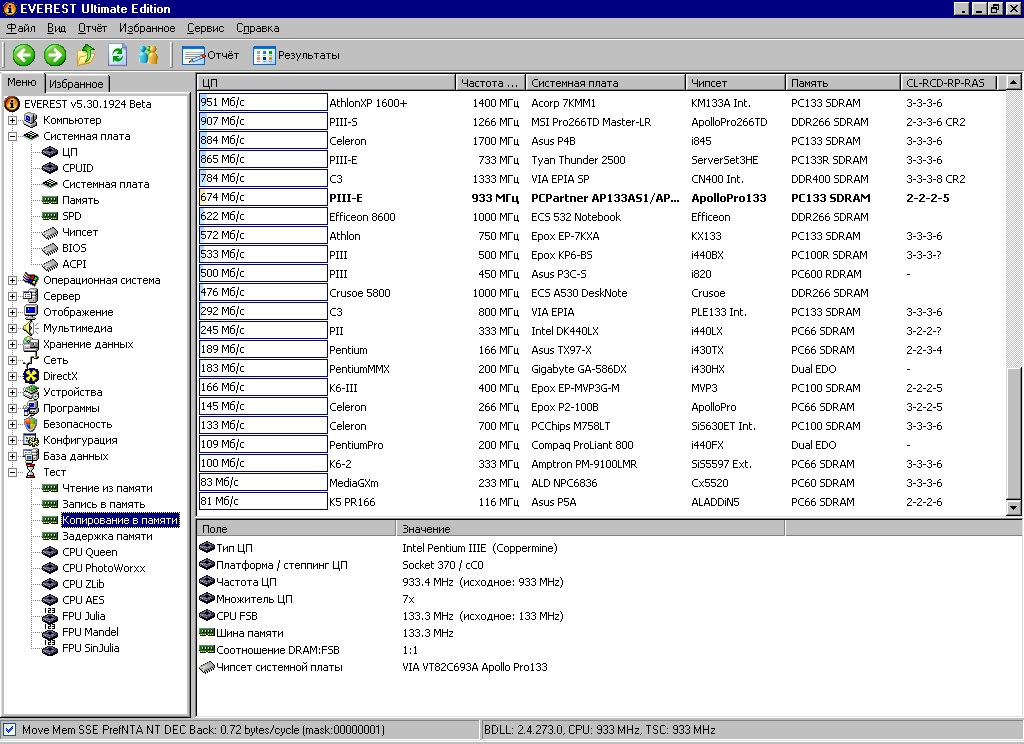
Task: Click the Результаты toolbar button
Action: click(297, 55)
